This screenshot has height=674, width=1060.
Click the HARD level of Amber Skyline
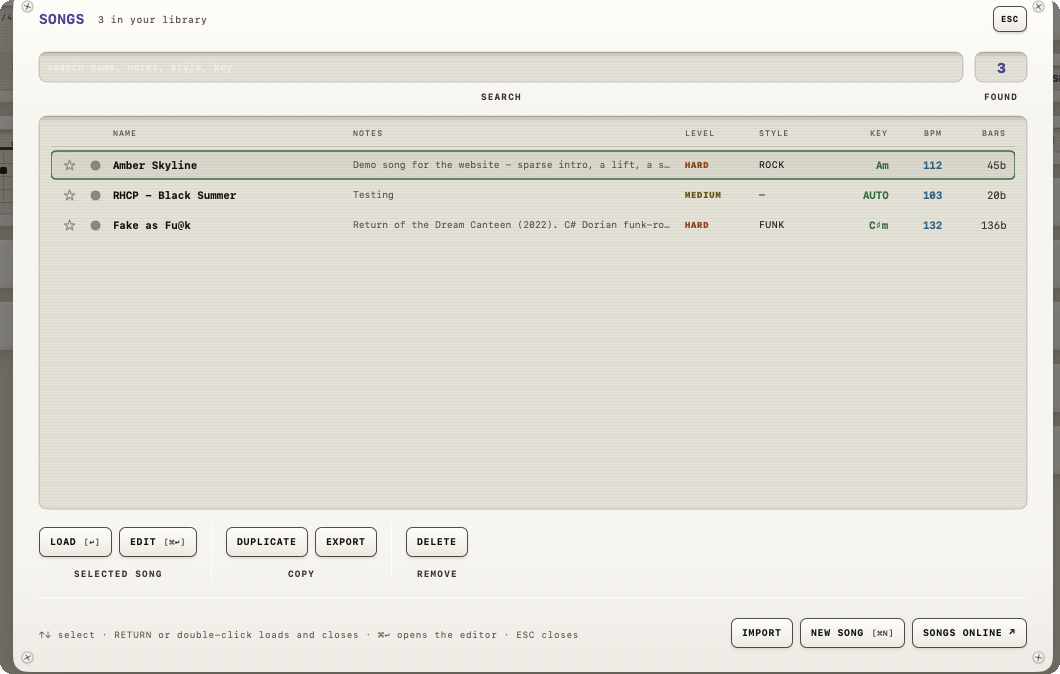tap(696, 165)
